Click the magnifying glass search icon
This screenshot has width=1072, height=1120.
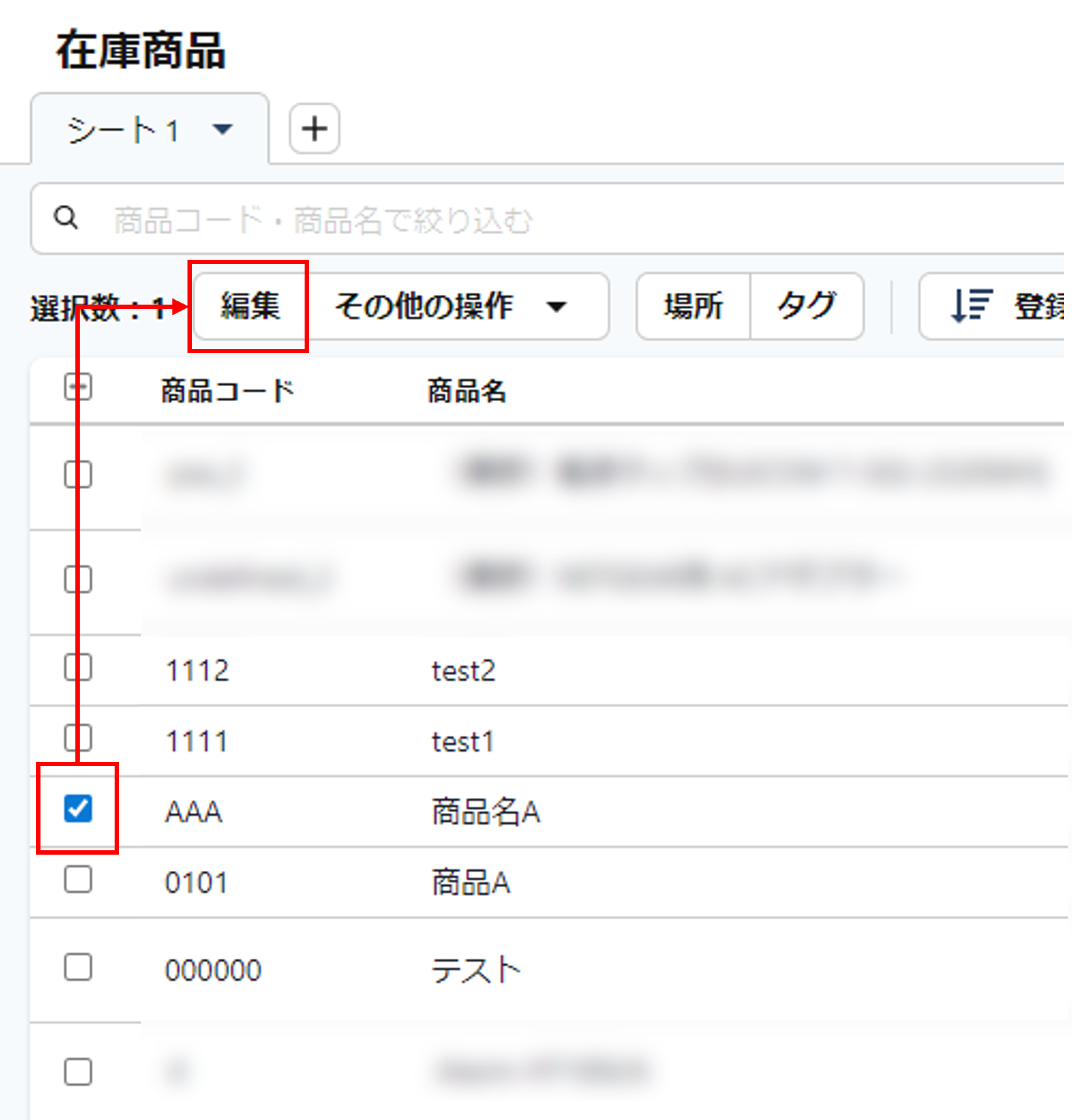coord(67,218)
